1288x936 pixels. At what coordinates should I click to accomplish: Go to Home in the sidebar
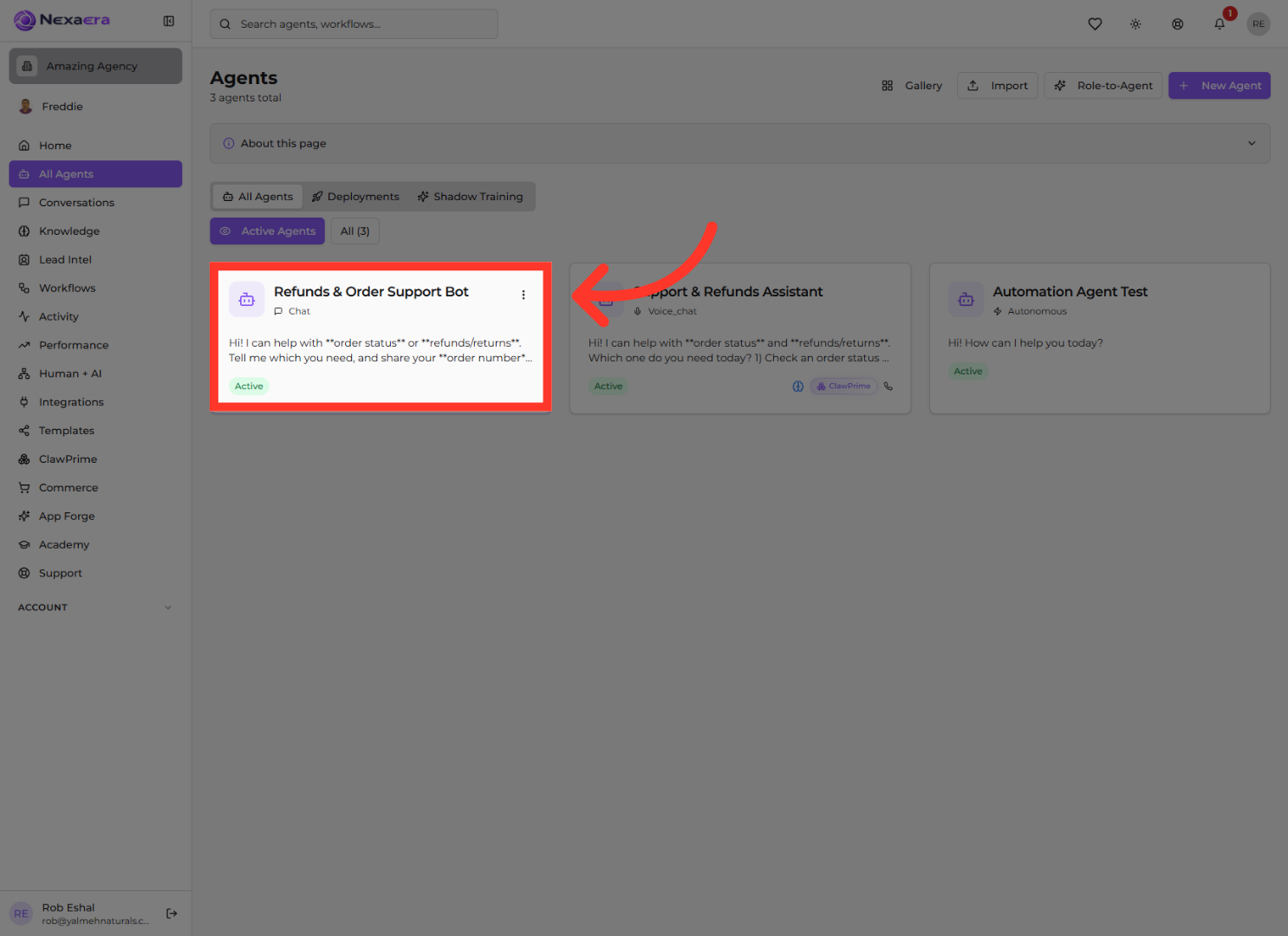95,146
